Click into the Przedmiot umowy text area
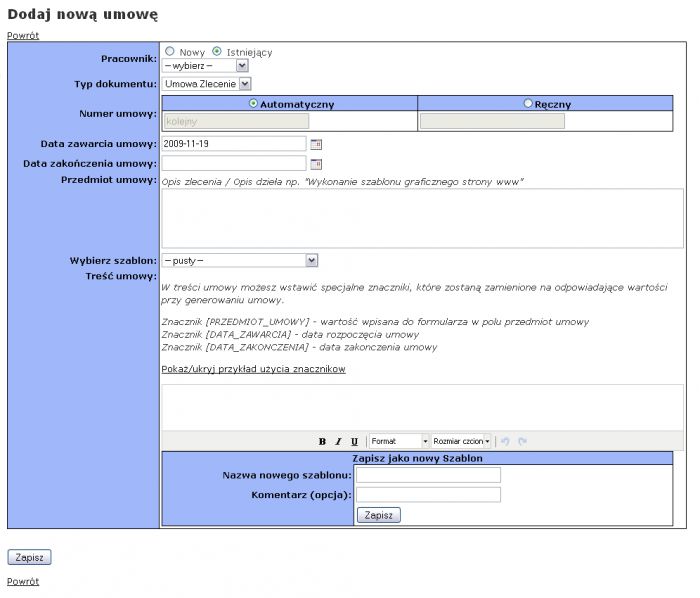Screen dimensions: 700x598 (422, 218)
